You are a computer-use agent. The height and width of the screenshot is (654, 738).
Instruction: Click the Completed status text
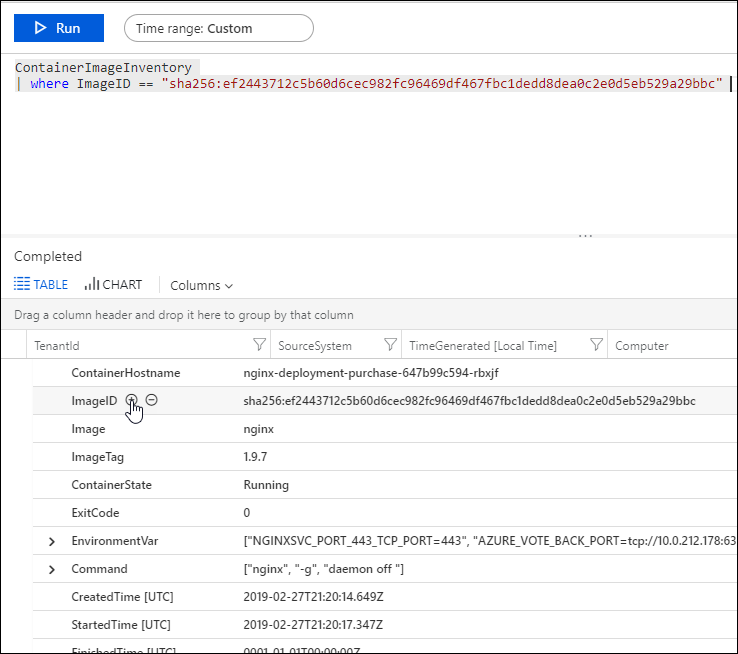coord(48,256)
